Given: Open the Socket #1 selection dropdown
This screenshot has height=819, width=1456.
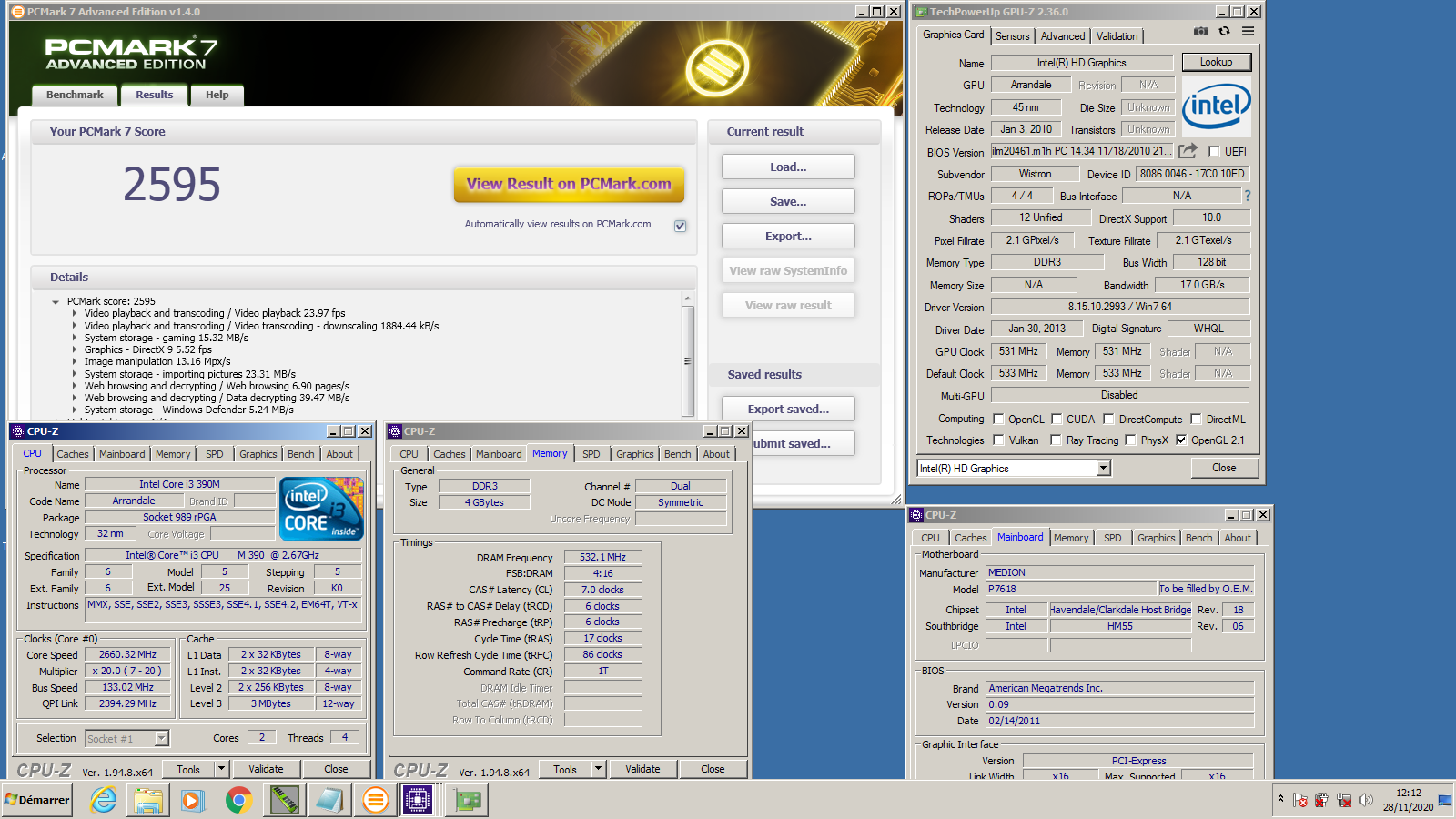Looking at the screenshot, I should coord(161,738).
